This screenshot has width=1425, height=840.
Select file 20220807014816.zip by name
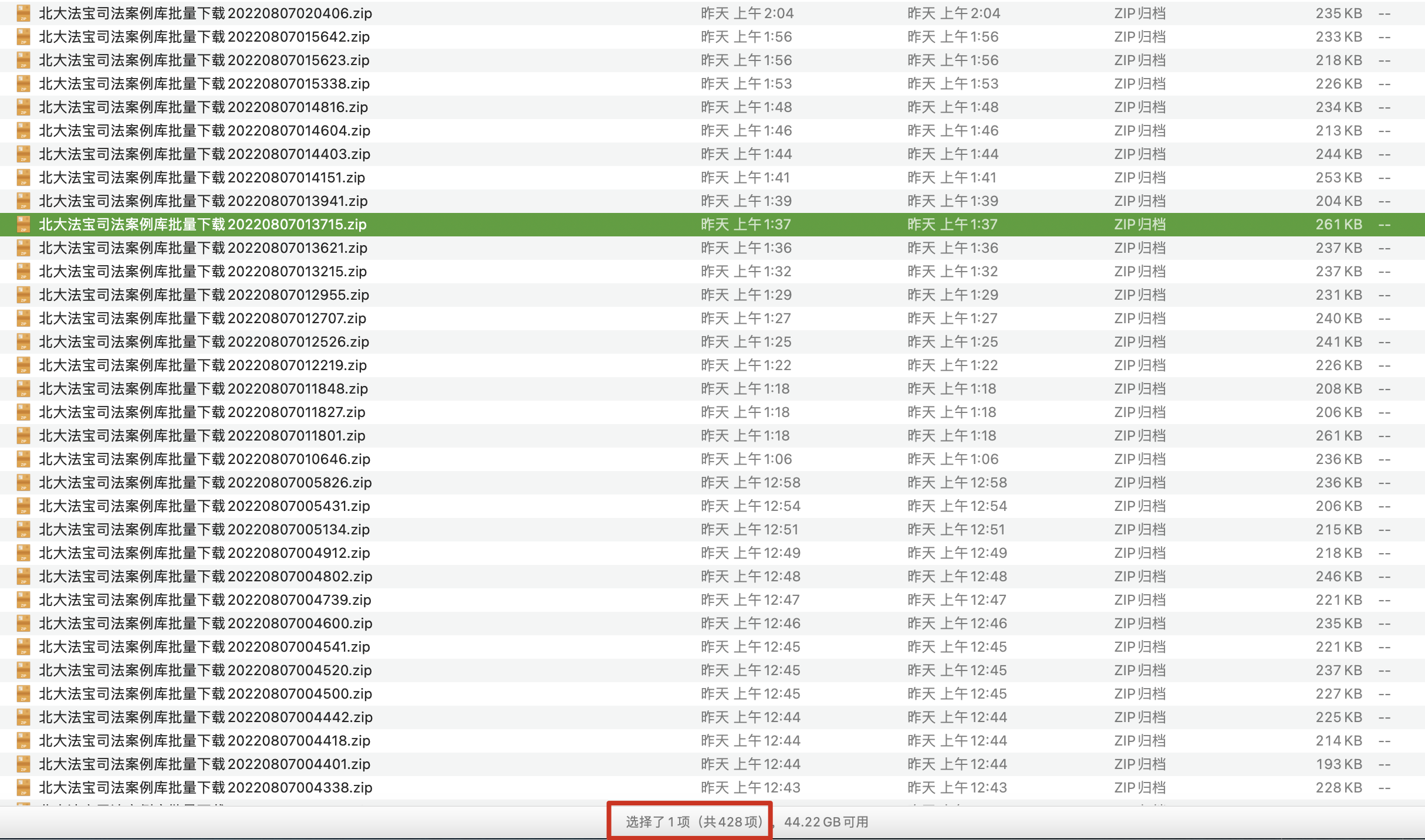pyautogui.click(x=203, y=107)
